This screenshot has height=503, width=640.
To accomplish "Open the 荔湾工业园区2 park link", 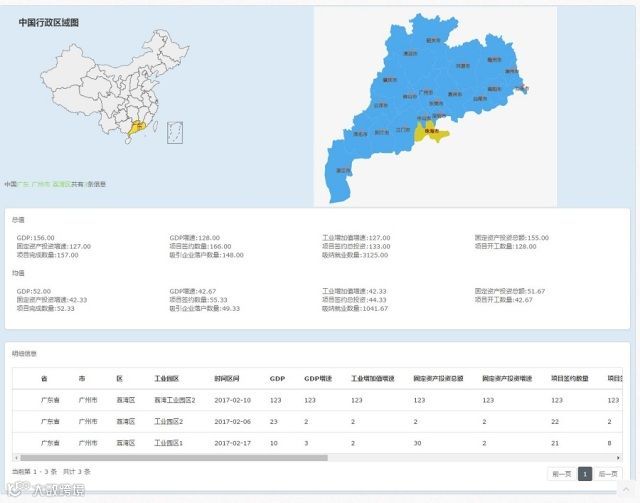I will pyautogui.click(x=175, y=400).
